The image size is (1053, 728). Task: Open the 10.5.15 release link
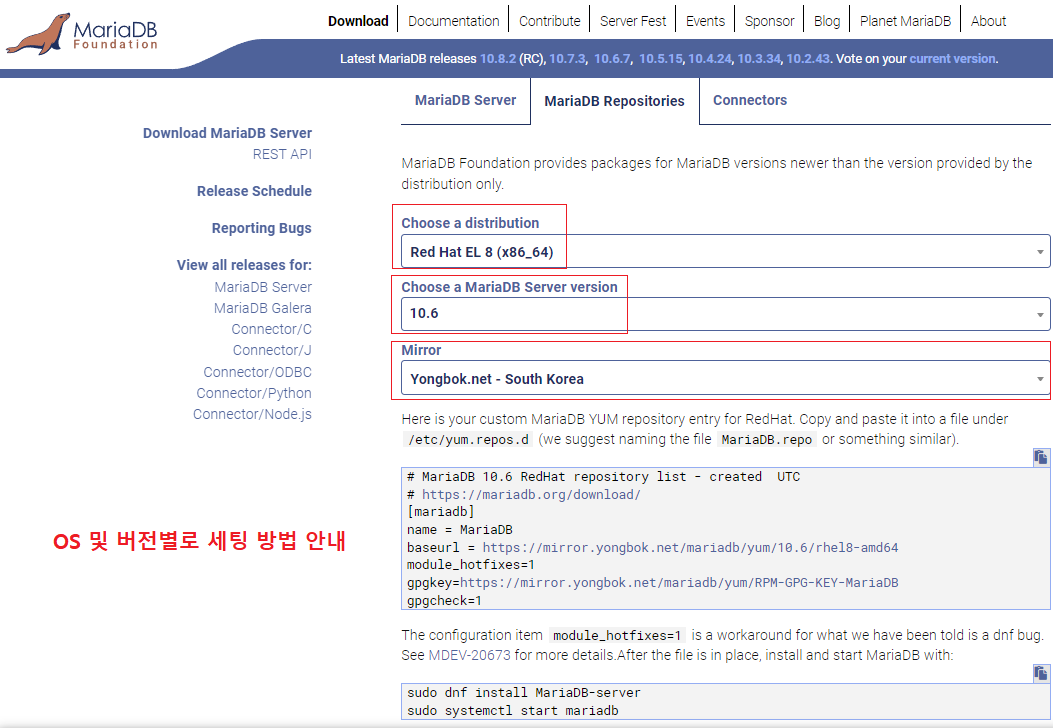point(660,58)
